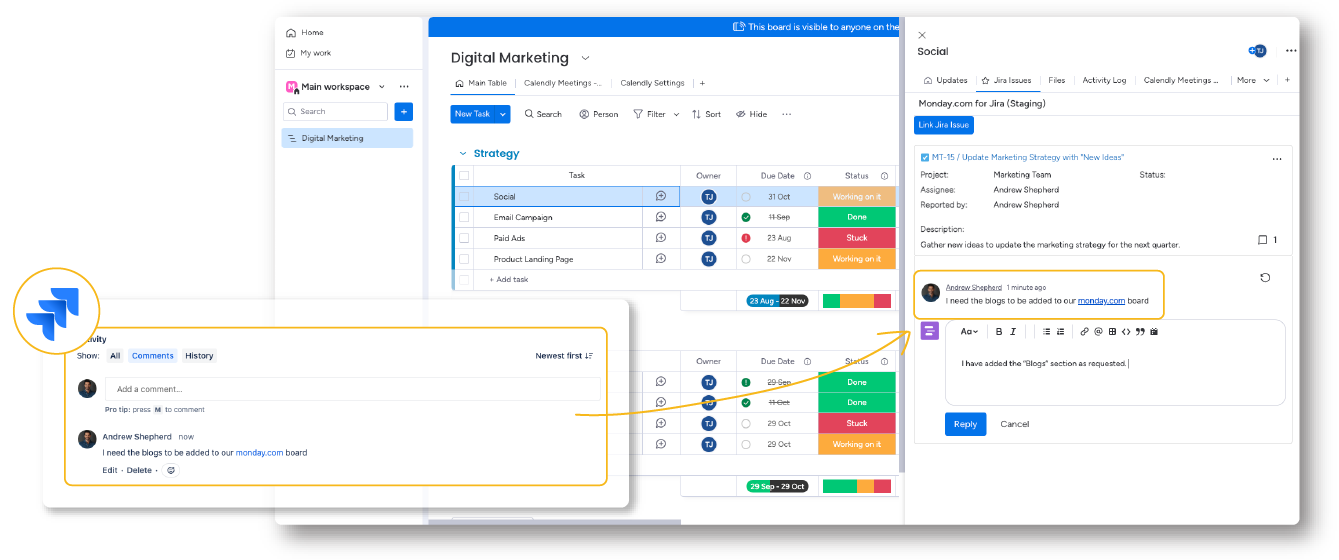This screenshot has height=560, width=1339.
Task: Open the More tabs dropdown in Social panel
Action: (x=1253, y=80)
